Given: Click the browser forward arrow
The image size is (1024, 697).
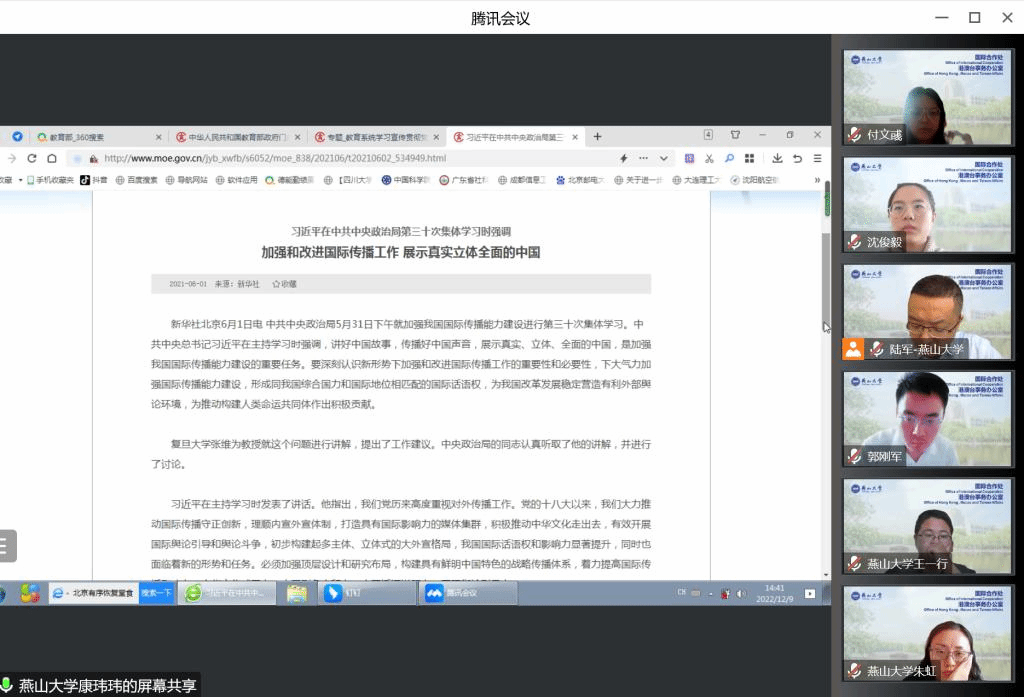Looking at the screenshot, I should 11,158.
